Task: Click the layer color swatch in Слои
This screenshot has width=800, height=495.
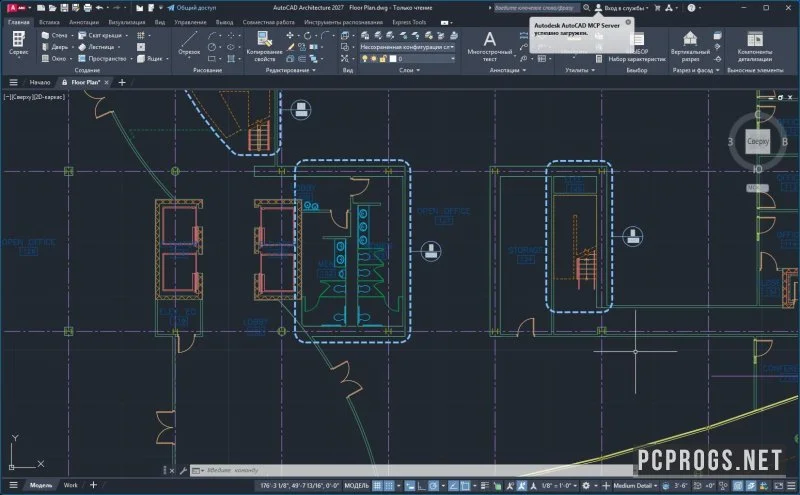Action: [x=393, y=59]
